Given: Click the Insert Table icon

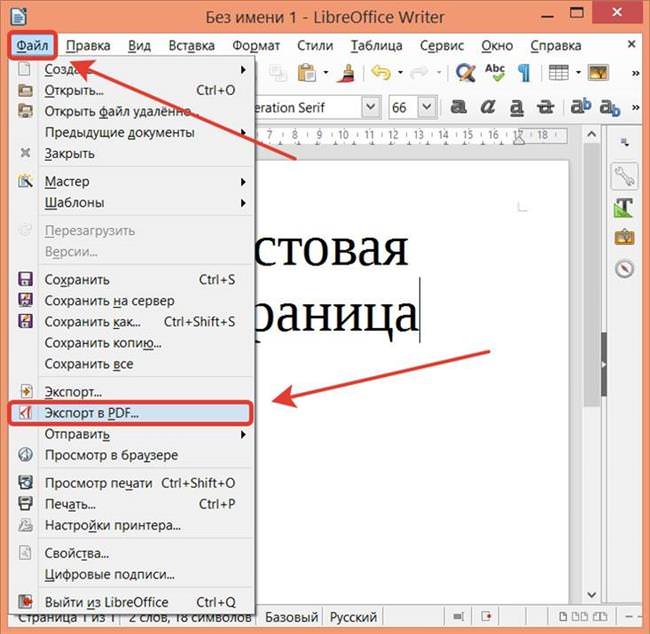Looking at the screenshot, I should click(x=558, y=73).
